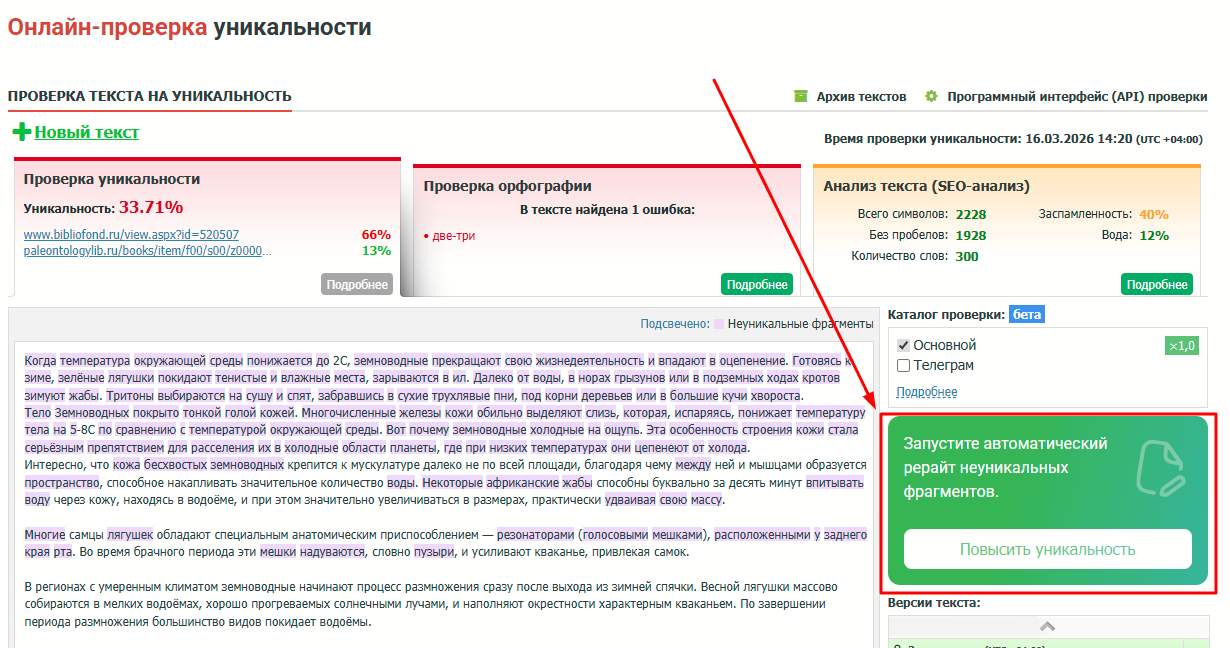Collapse text versions with the up chevron

(1047, 626)
